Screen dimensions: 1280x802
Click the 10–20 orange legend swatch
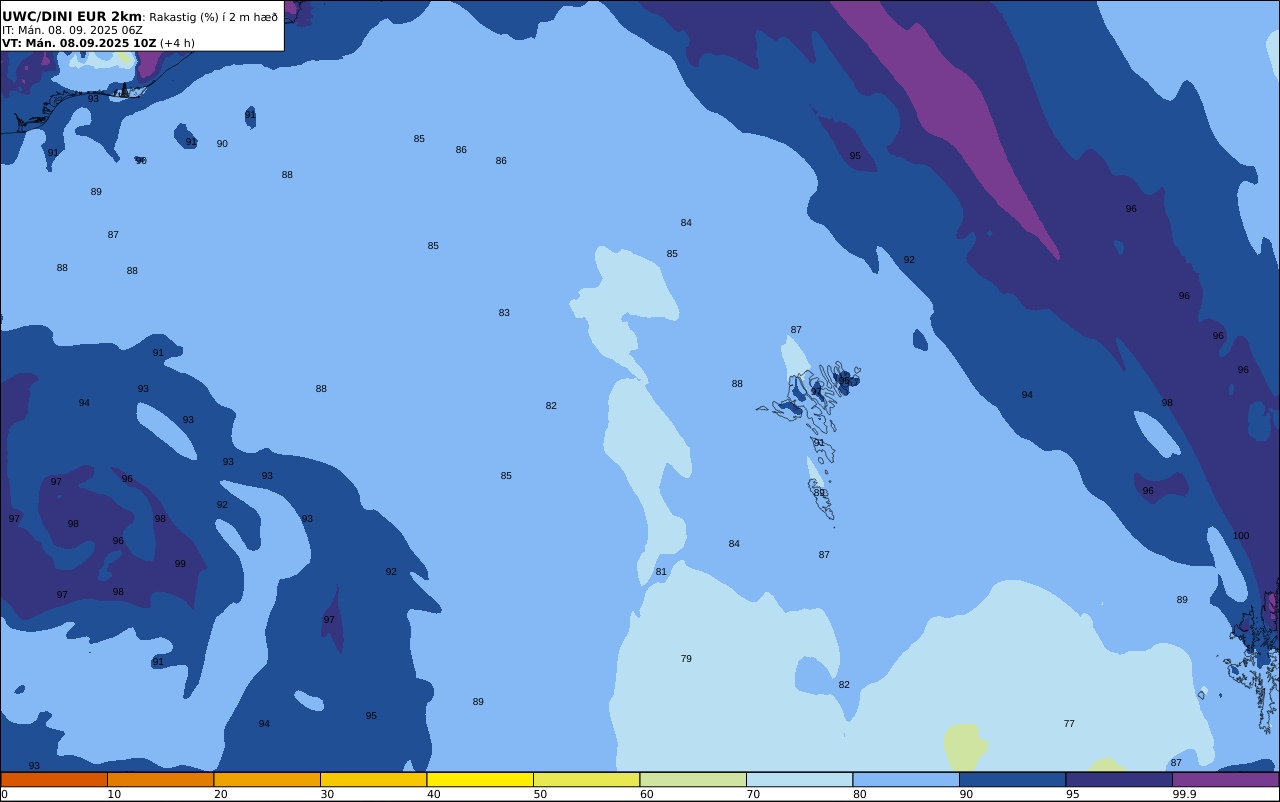(x=160, y=779)
